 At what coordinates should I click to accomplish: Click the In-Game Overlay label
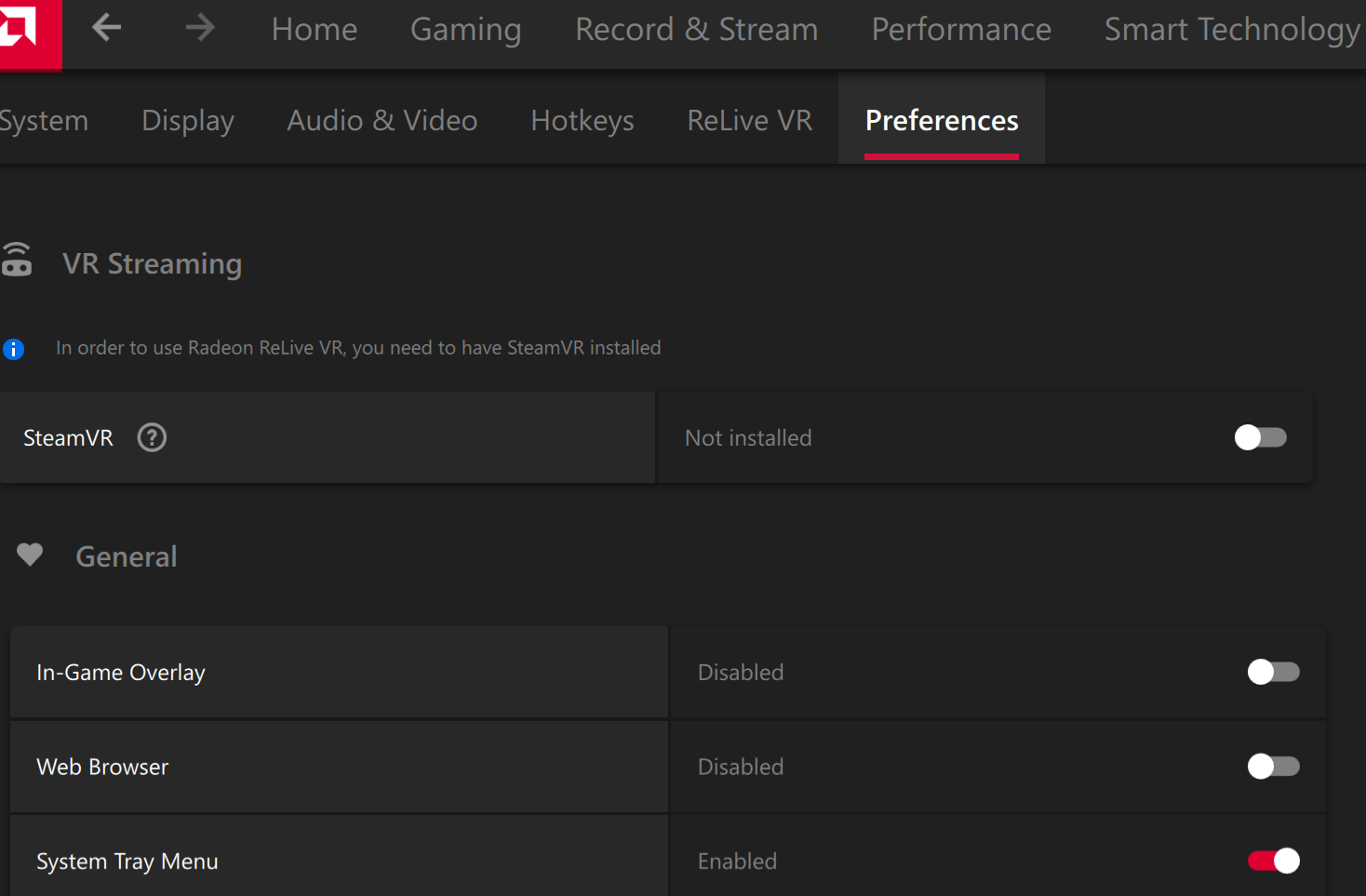[121, 673]
